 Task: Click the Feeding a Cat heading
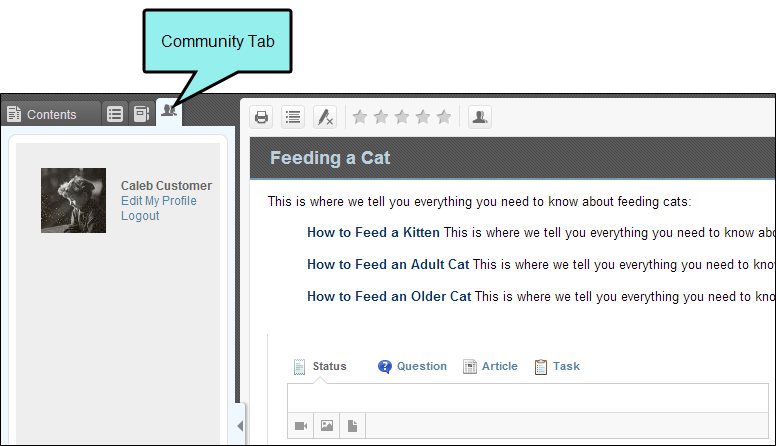[330, 158]
